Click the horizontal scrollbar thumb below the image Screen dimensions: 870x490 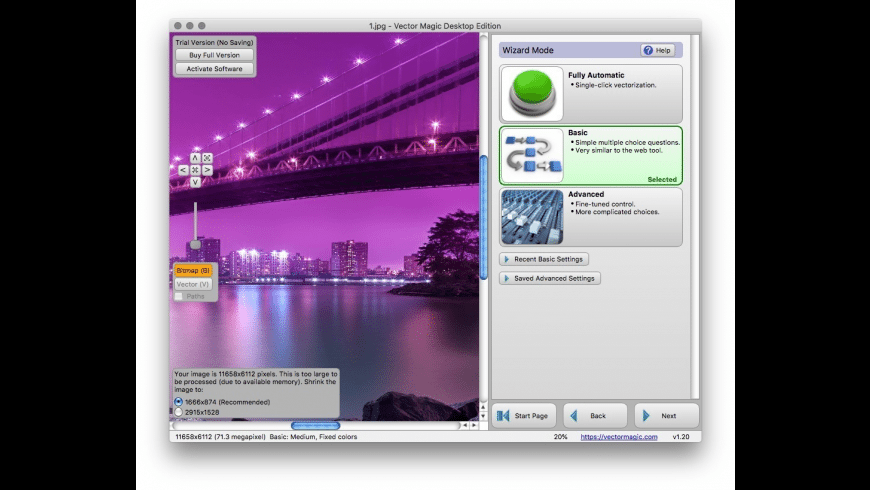coord(315,426)
